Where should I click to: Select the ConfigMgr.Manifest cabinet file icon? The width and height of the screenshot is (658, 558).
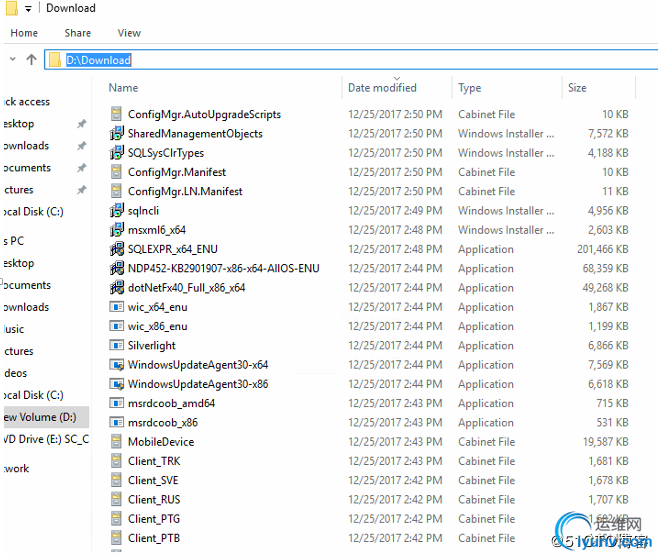pos(116,172)
